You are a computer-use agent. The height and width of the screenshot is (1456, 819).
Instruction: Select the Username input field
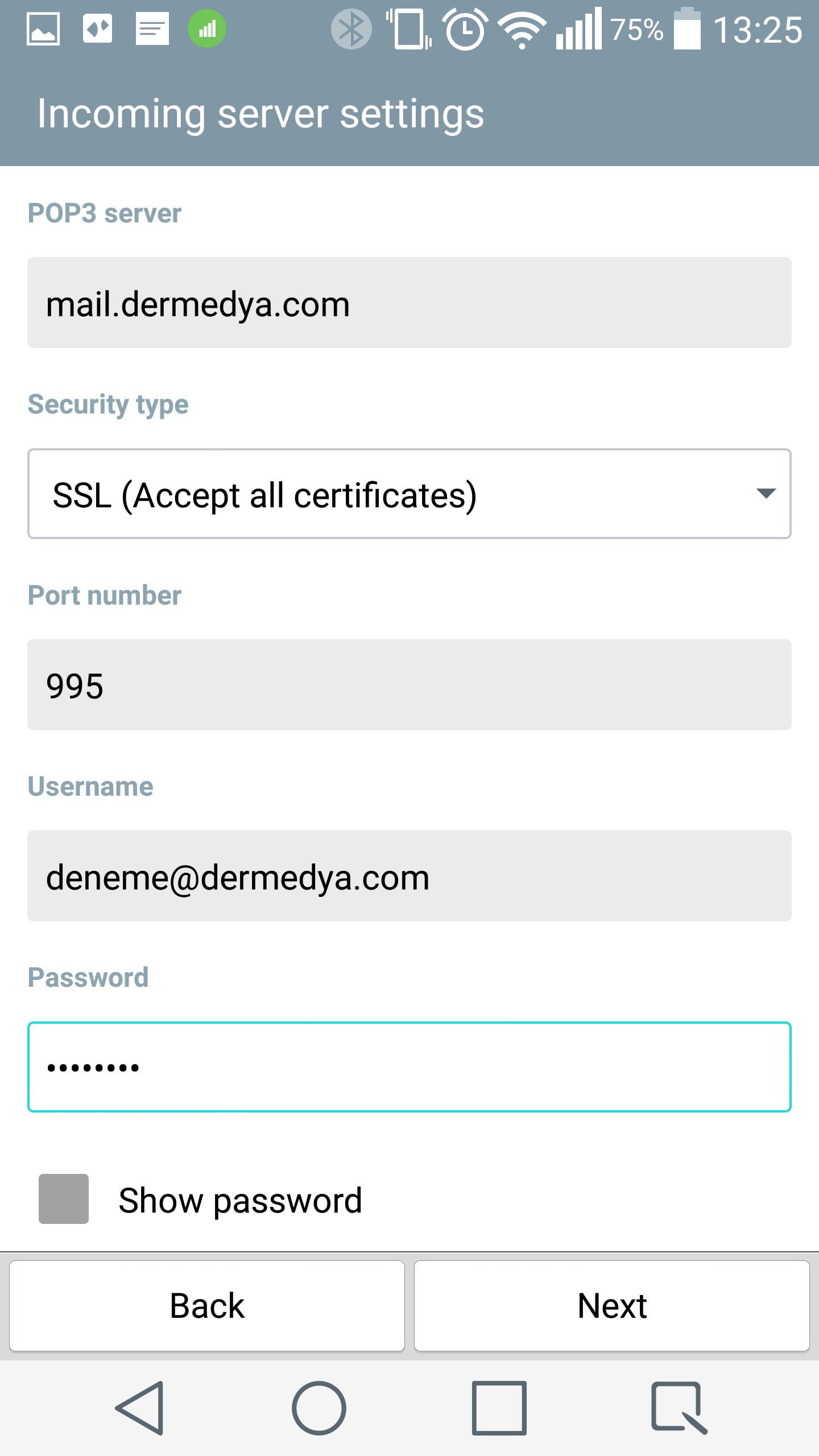click(409, 876)
